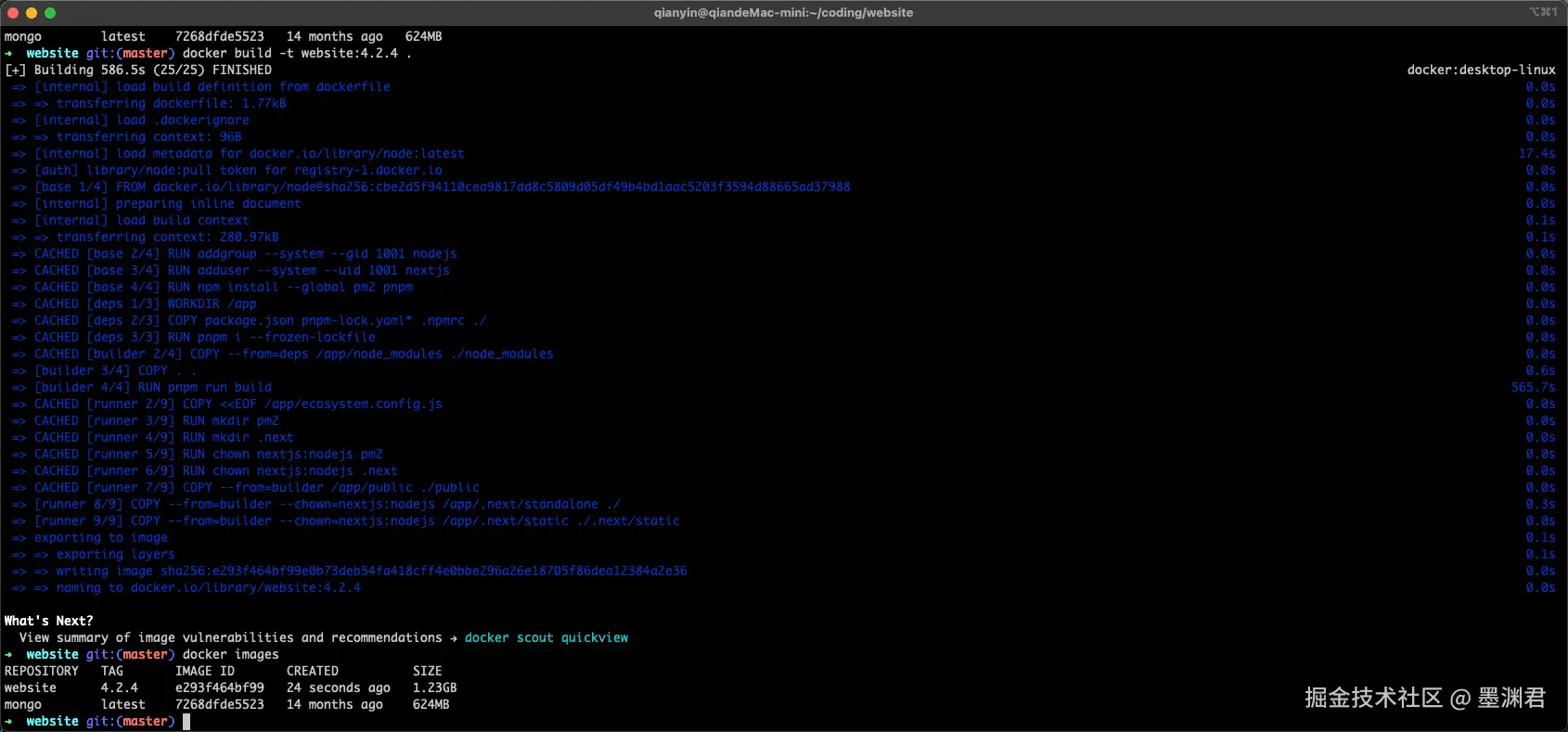Click the 'docker images' command text

[x=230, y=654]
